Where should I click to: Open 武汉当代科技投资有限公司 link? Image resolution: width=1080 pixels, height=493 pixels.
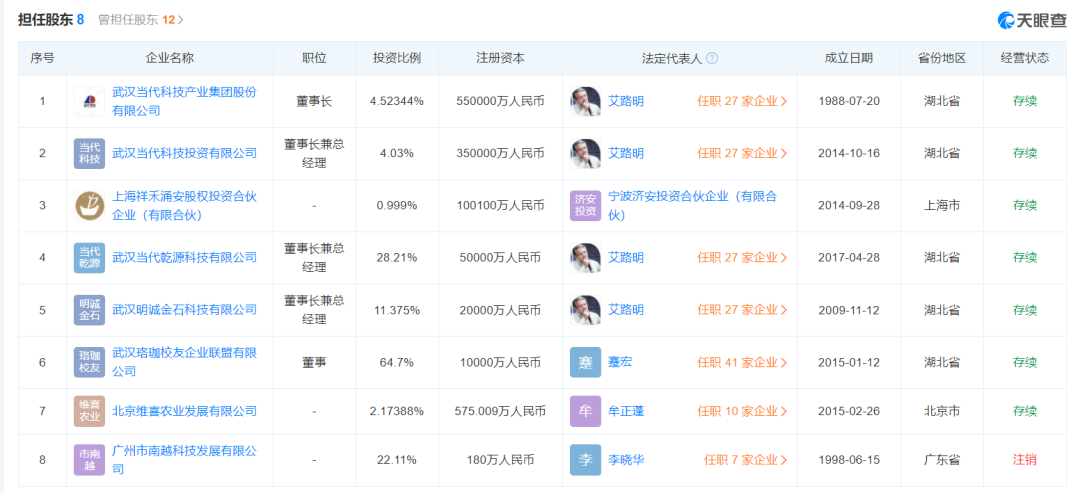click(184, 154)
